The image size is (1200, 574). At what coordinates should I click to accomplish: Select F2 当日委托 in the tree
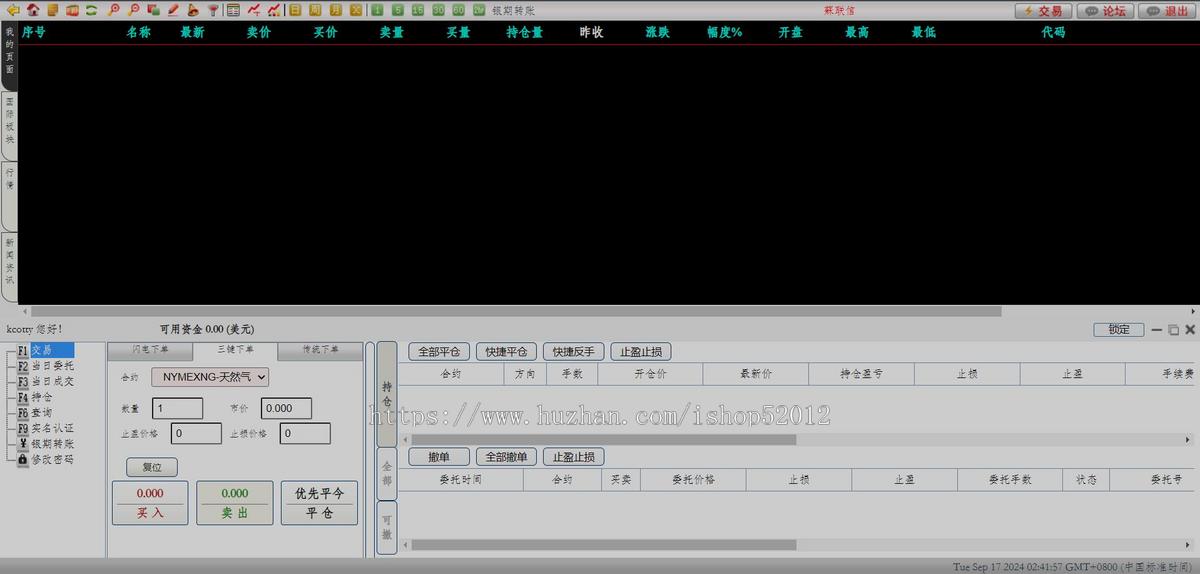tap(45, 366)
